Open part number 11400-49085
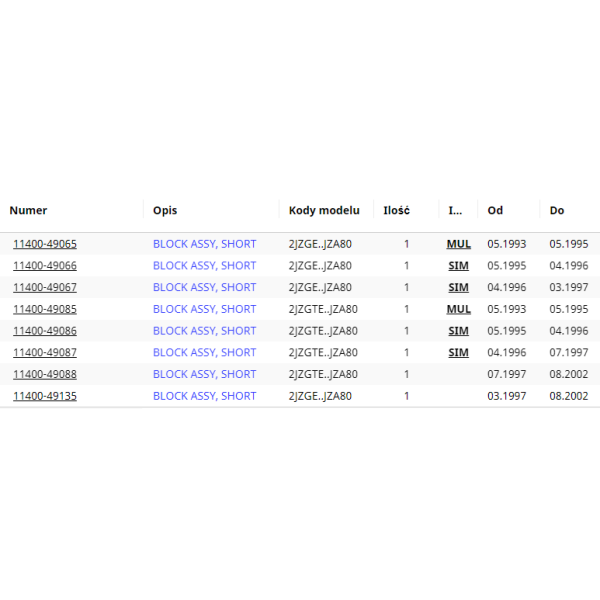The height and width of the screenshot is (600, 600). tap(45, 309)
